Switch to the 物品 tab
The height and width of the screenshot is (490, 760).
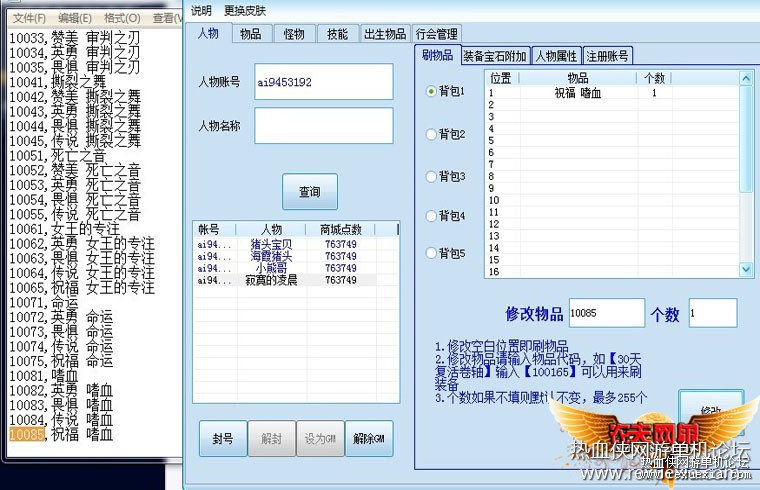251,34
